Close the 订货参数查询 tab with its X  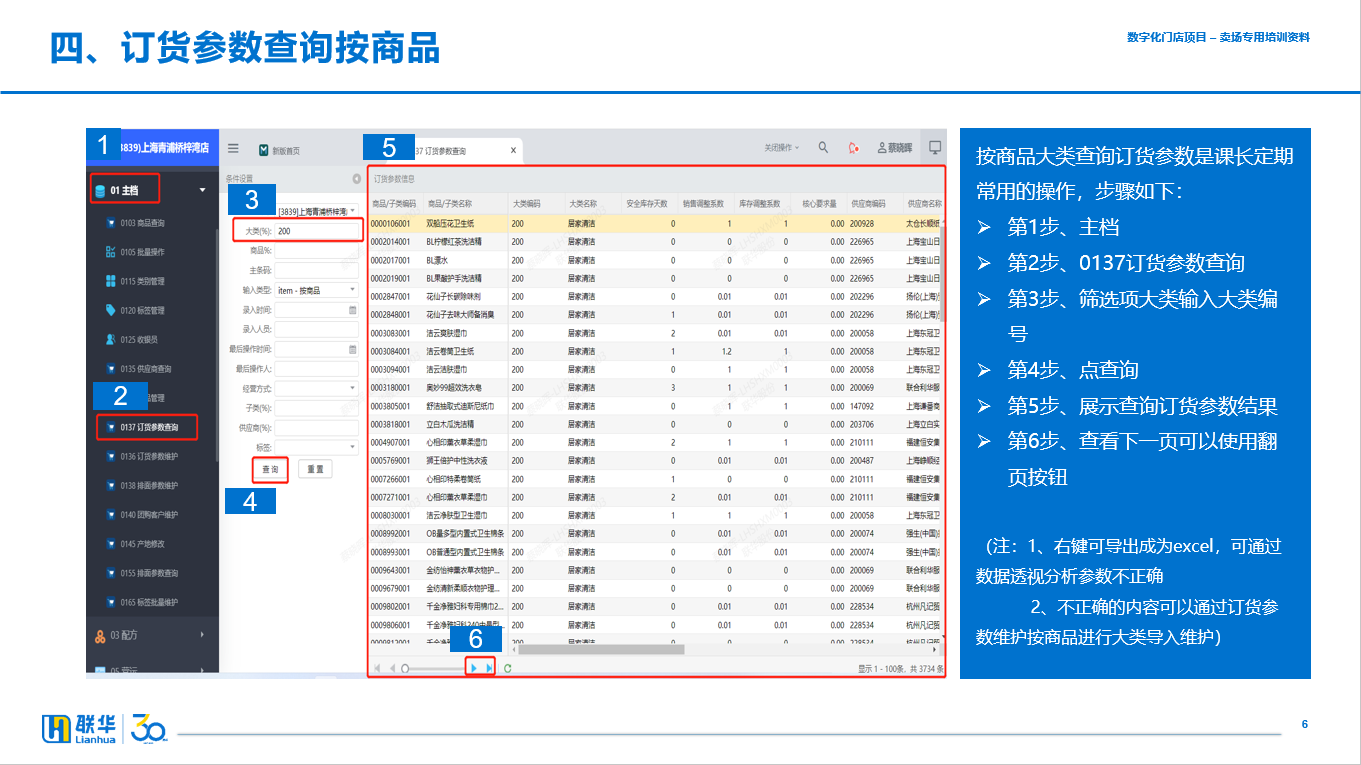[513, 150]
